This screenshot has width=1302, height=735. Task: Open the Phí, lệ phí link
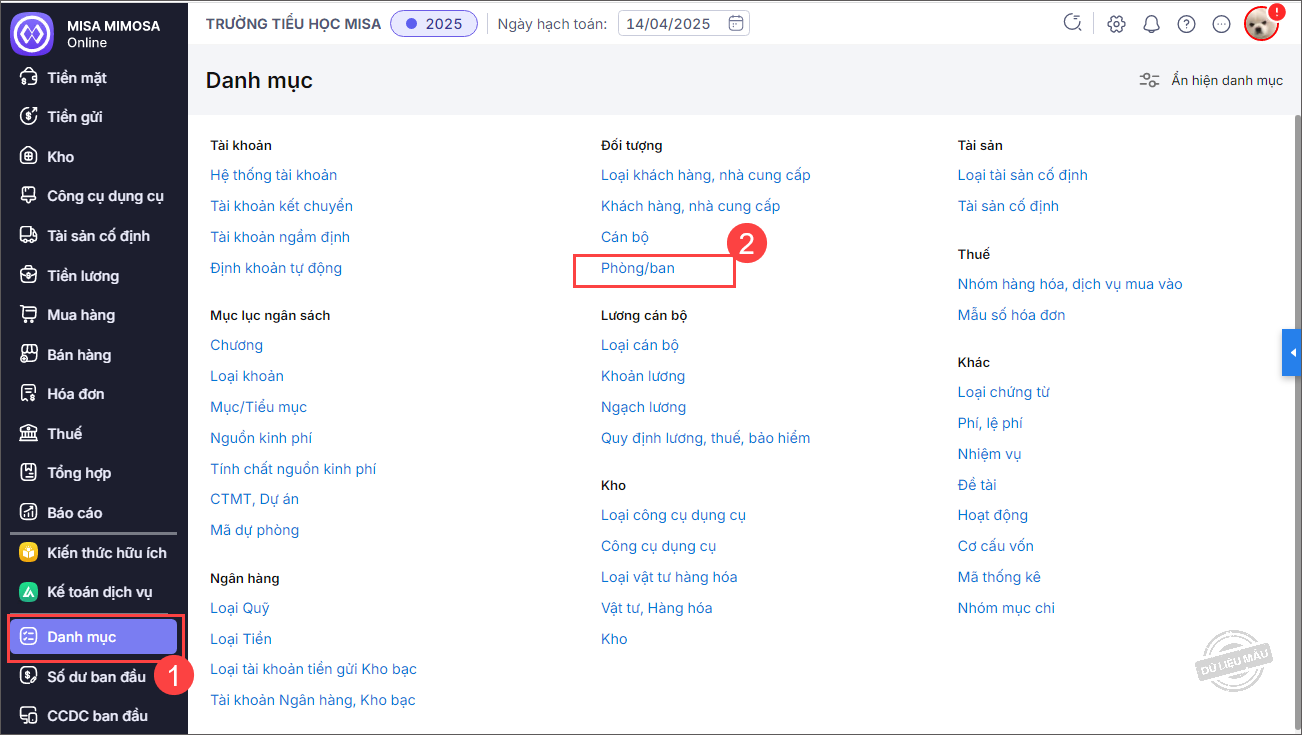point(990,423)
